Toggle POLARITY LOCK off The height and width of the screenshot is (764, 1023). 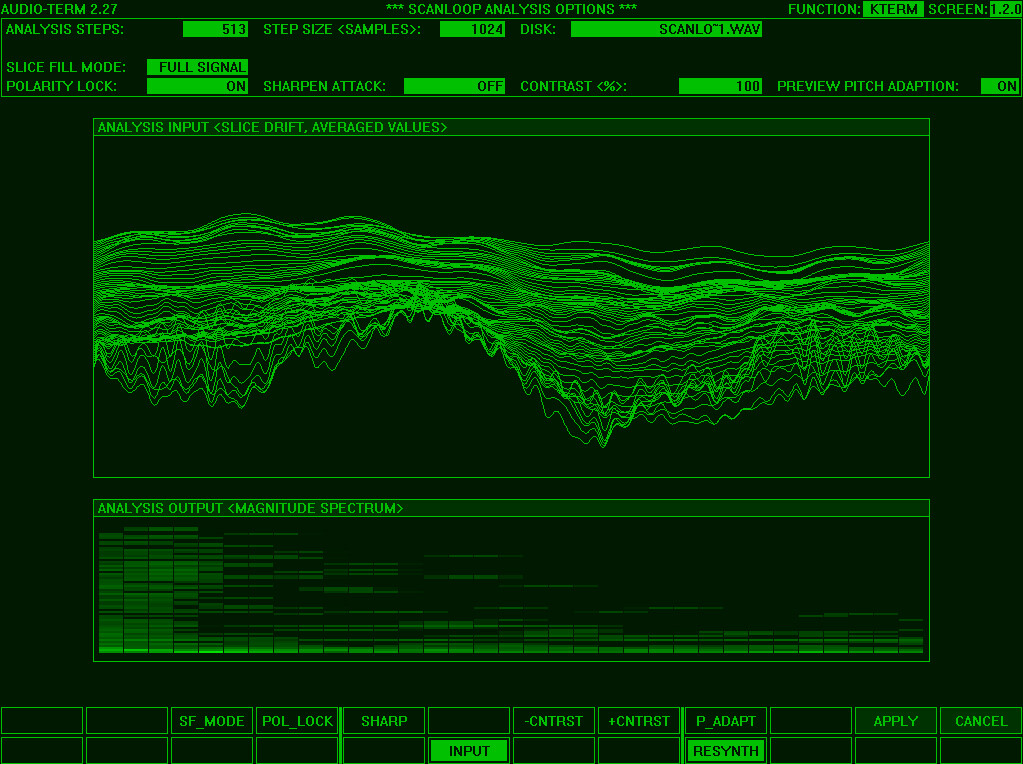click(x=196, y=85)
